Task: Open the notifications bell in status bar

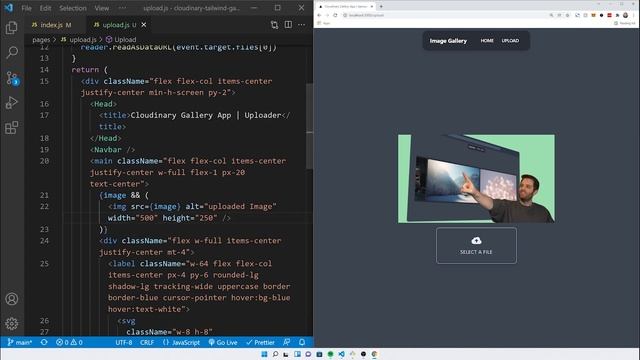Action: (302, 342)
